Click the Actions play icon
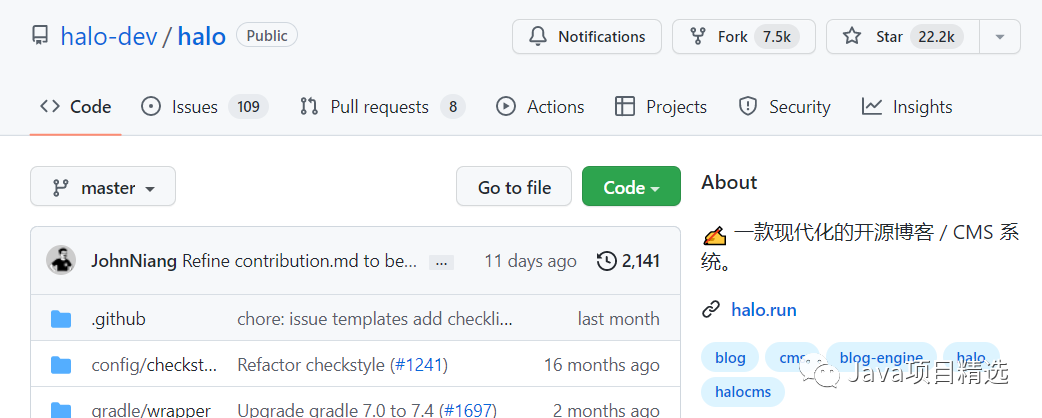 506,106
